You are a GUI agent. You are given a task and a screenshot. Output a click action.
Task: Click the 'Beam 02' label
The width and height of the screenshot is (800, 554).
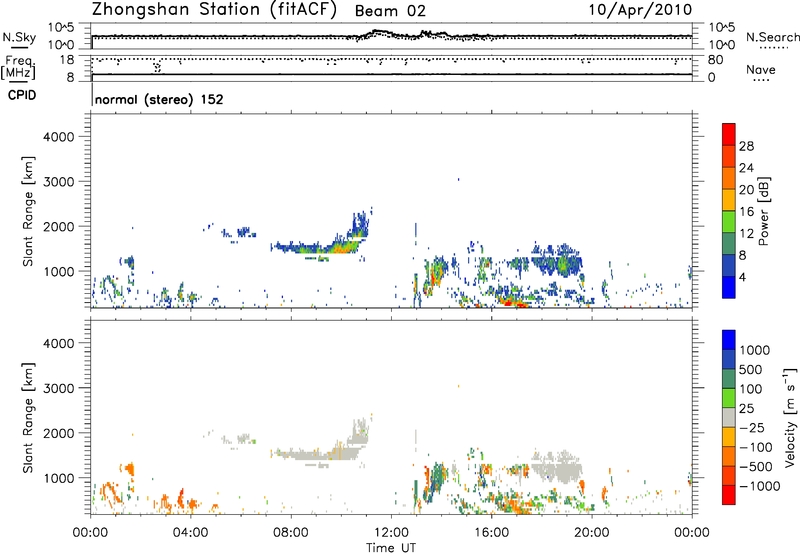click(x=390, y=11)
